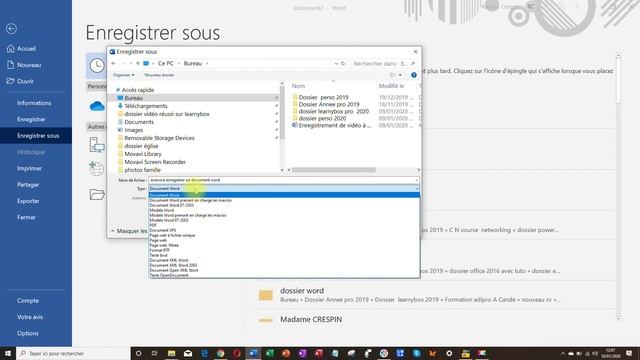
Task: Open Compte in the sidebar
Action: [28, 300]
